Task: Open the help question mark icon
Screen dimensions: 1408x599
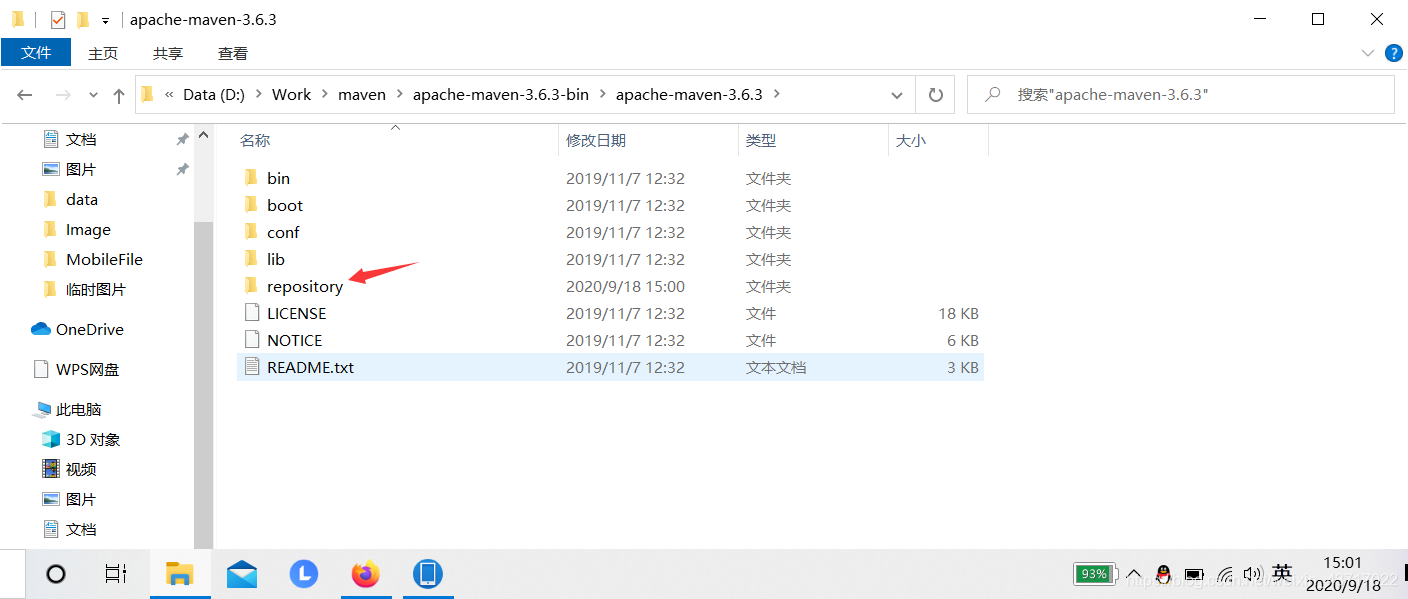Action: point(1394,53)
